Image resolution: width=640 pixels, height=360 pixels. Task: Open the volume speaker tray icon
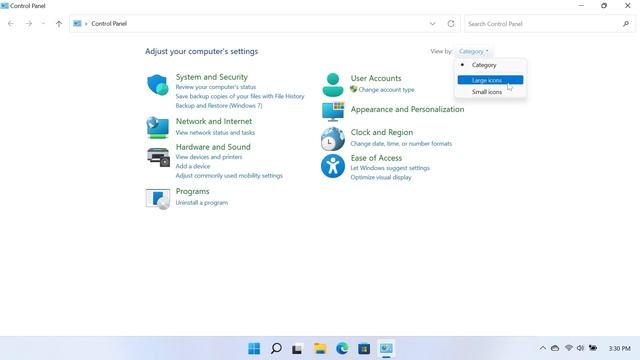580,348
